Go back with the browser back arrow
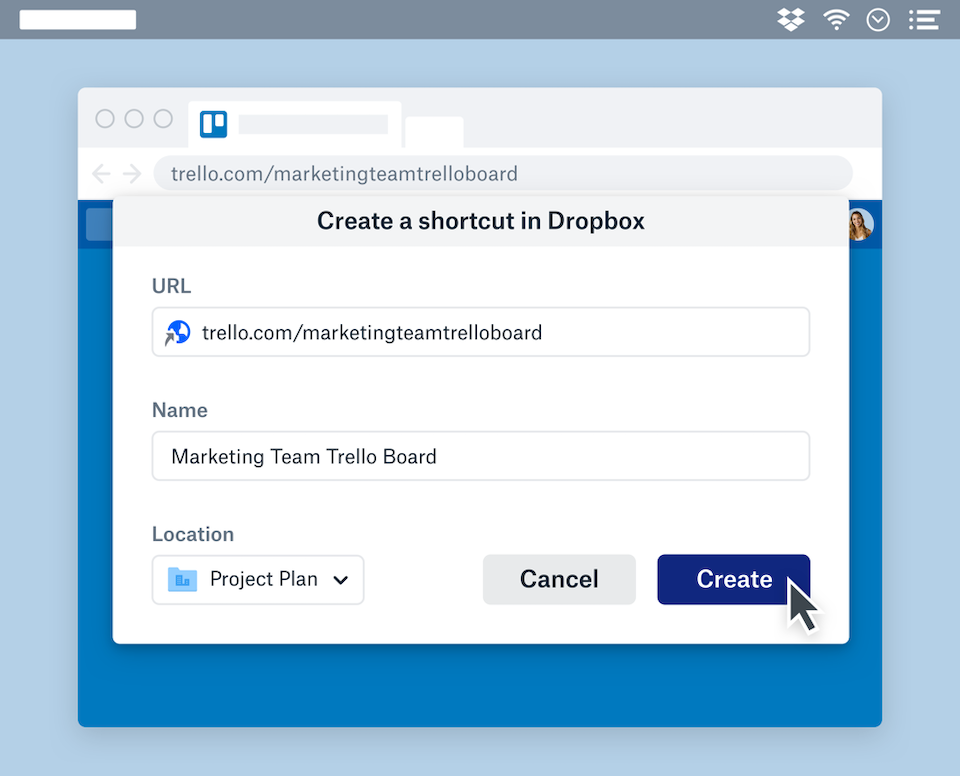Viewport: 960px width, 776px height. click(101, 174)
